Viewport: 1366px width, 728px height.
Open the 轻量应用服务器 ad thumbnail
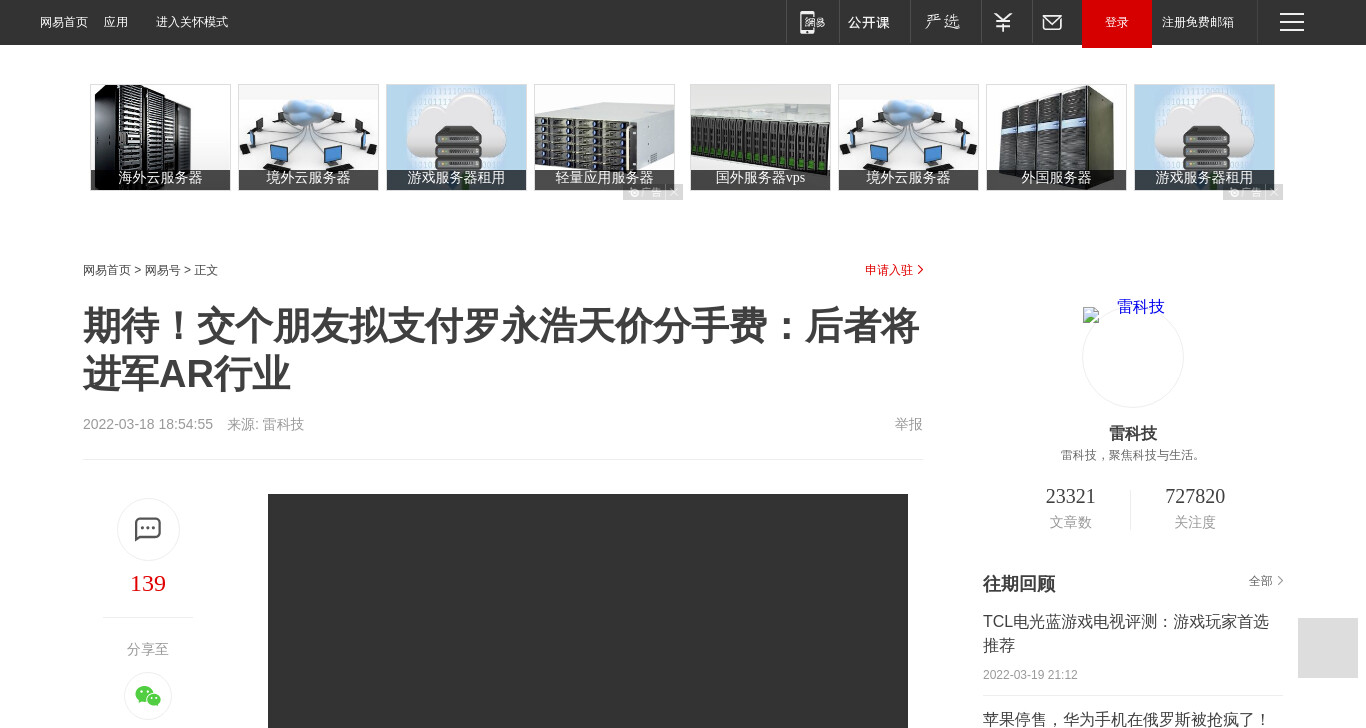604,137
